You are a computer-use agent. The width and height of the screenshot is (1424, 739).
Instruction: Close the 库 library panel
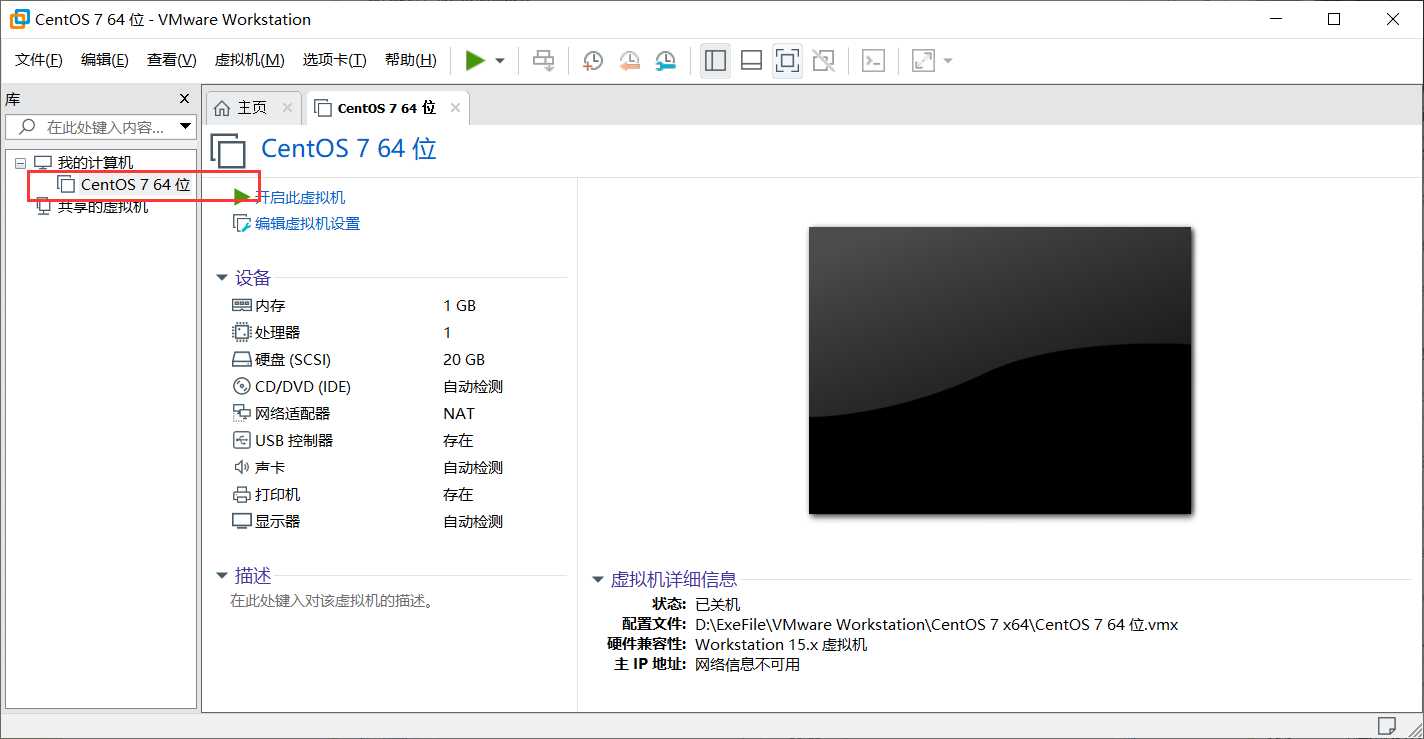(x=184, y=98)
